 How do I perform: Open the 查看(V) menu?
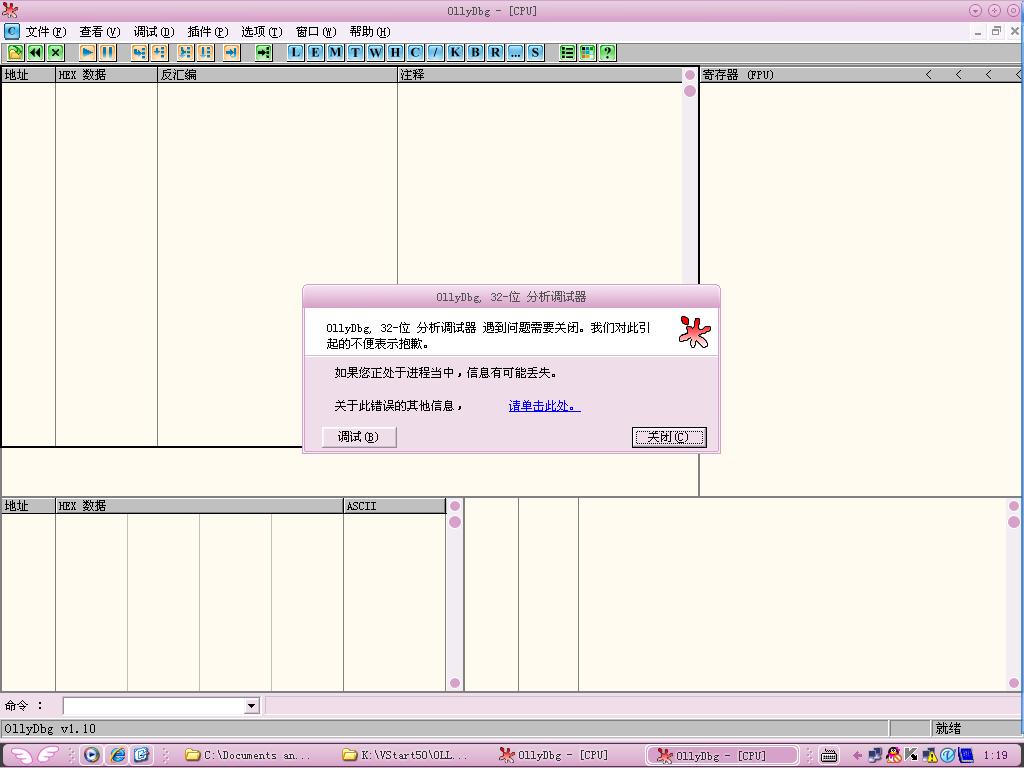[x=100, y=31]
